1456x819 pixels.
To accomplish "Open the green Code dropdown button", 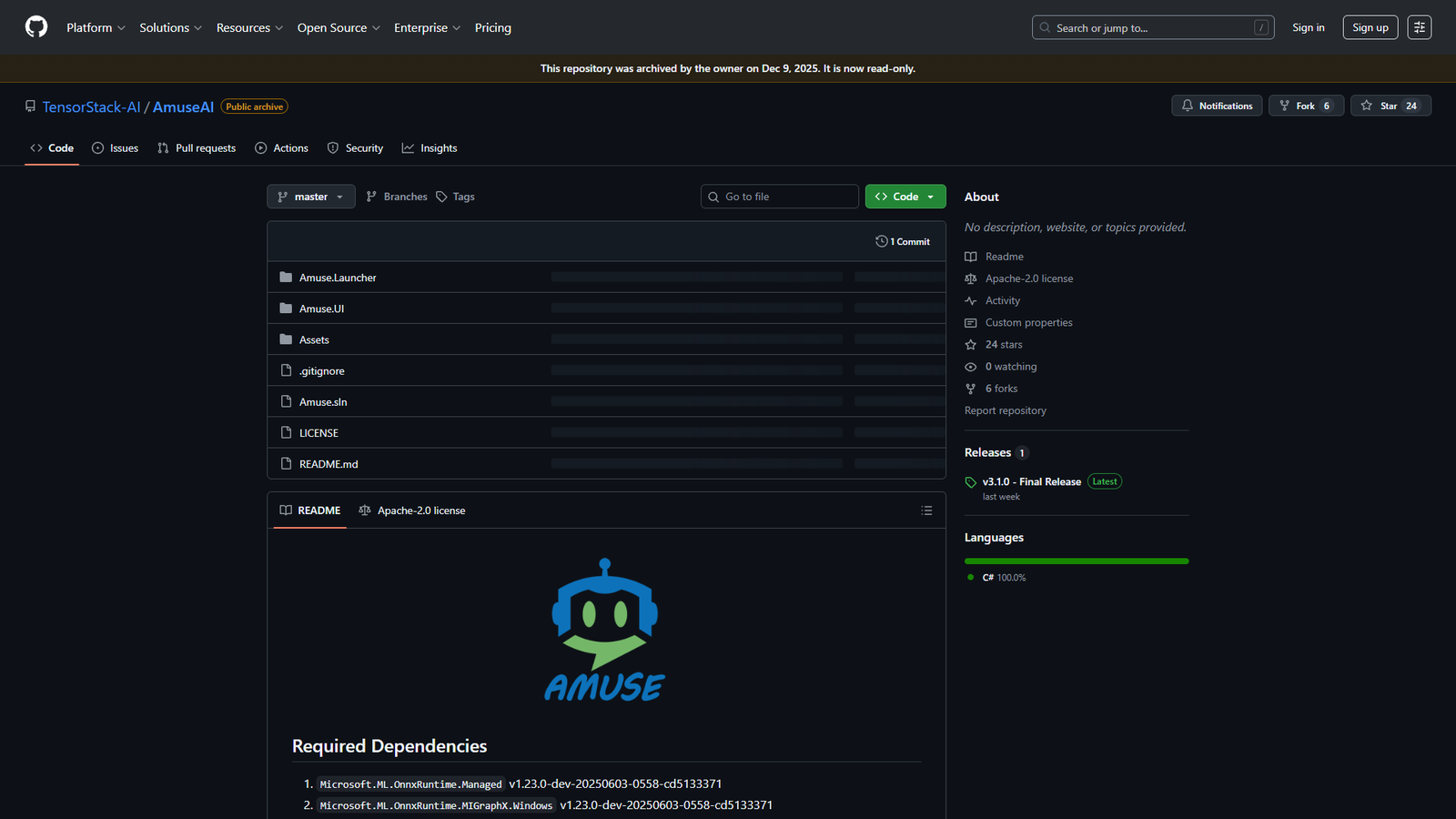I will 905,197.
